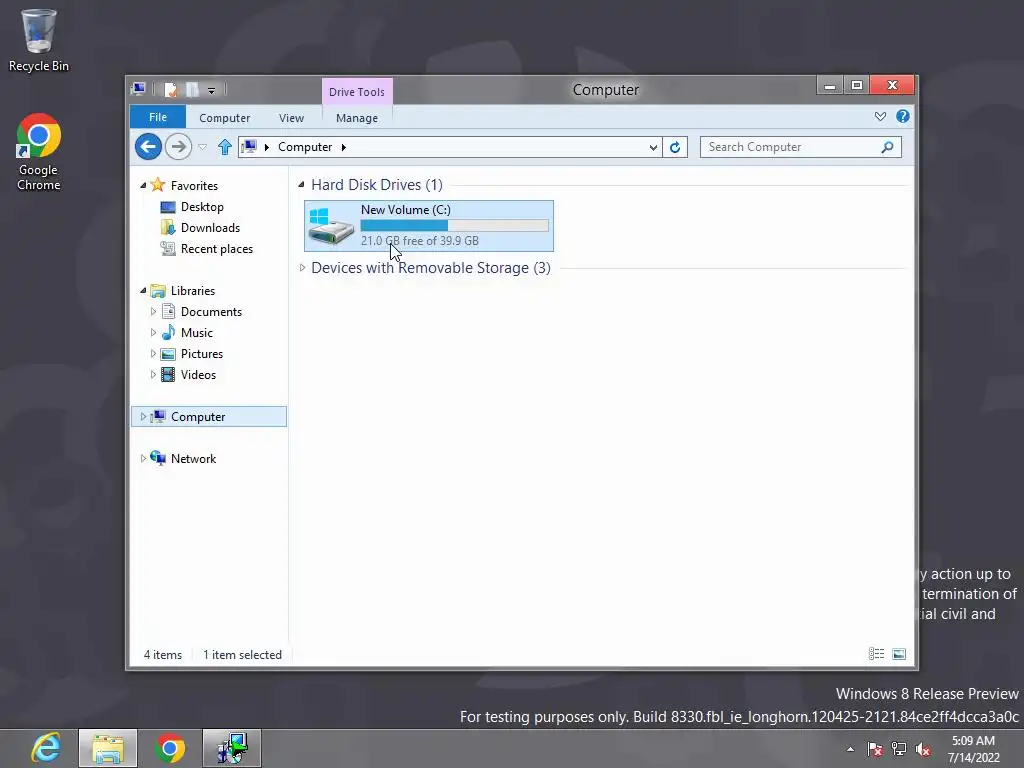Go back with the Back arrow button

pyautogui.click(x=148, y=146)
